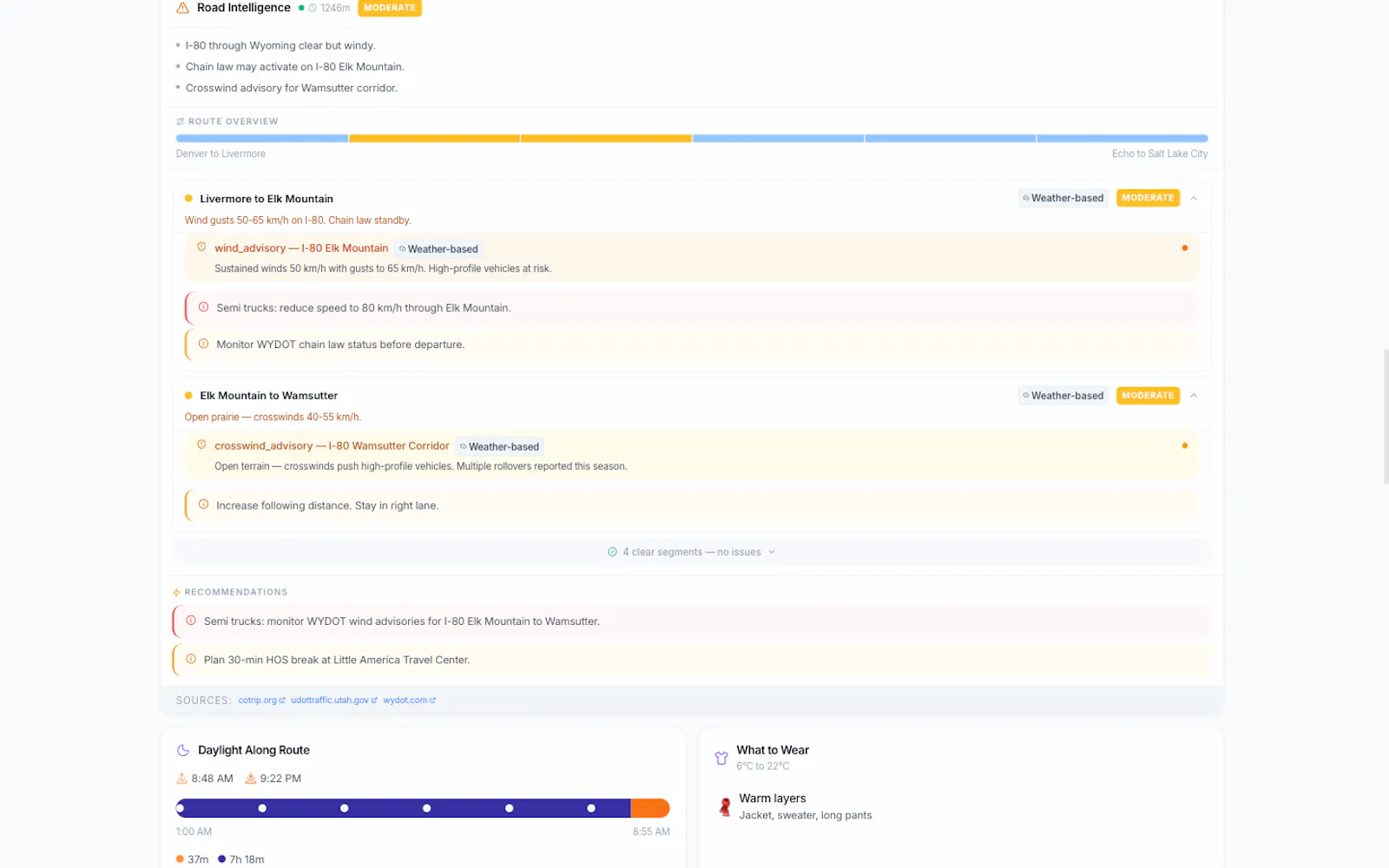Click info icon beside Monitor WYDOT chain law tip
The width and height of the screenshot is (1389, 868).
[203, 344]
